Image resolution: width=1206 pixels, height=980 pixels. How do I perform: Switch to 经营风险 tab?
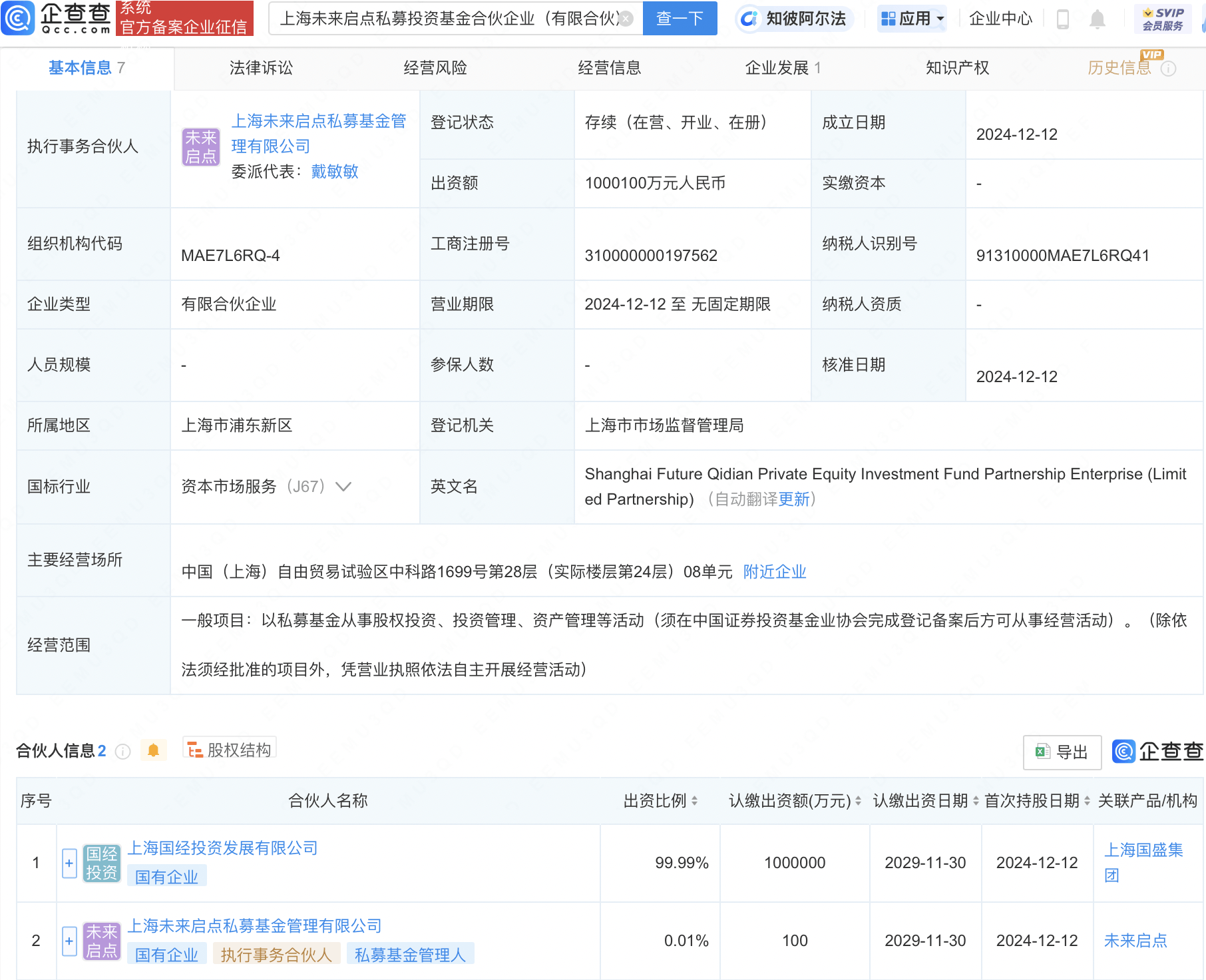pyautogui.click(x=435, y=68)
